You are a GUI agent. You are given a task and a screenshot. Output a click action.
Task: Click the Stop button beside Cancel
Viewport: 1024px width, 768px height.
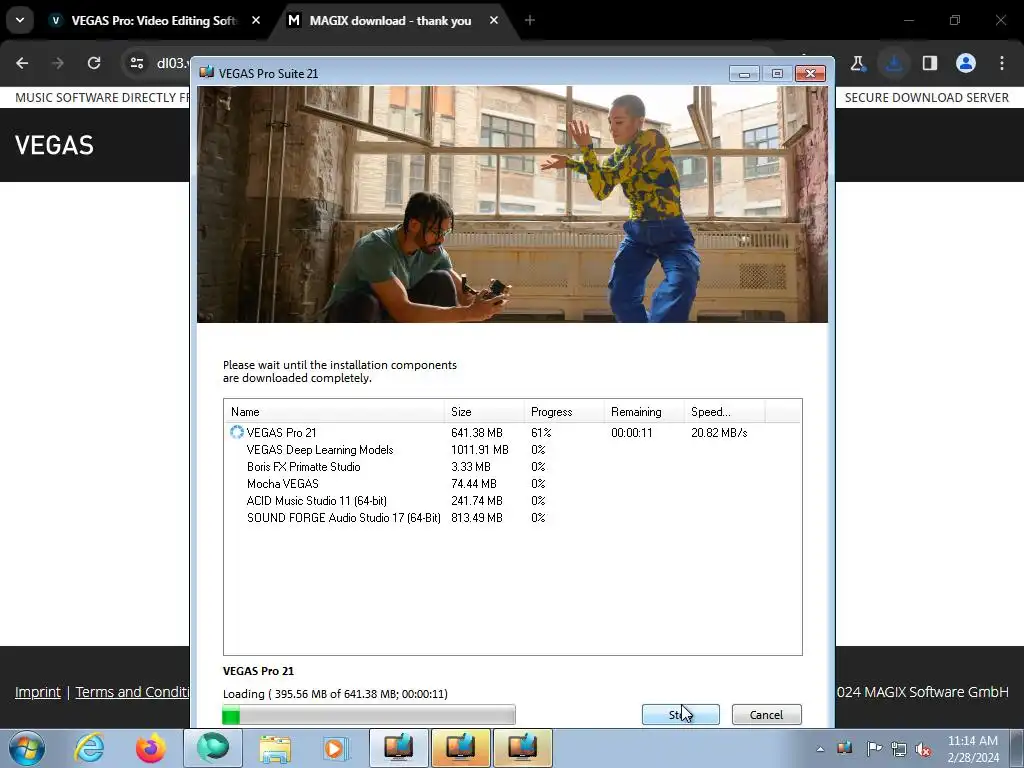(x=680, y=714)
